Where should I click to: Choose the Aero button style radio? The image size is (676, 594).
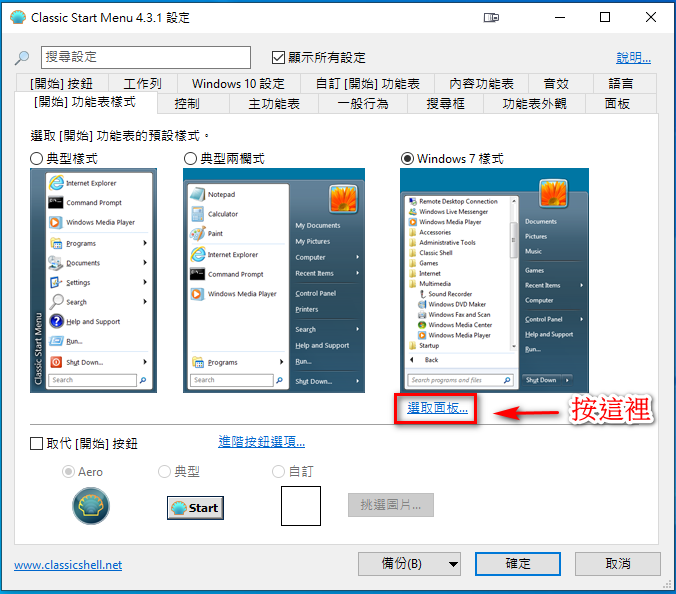(68, 472)
